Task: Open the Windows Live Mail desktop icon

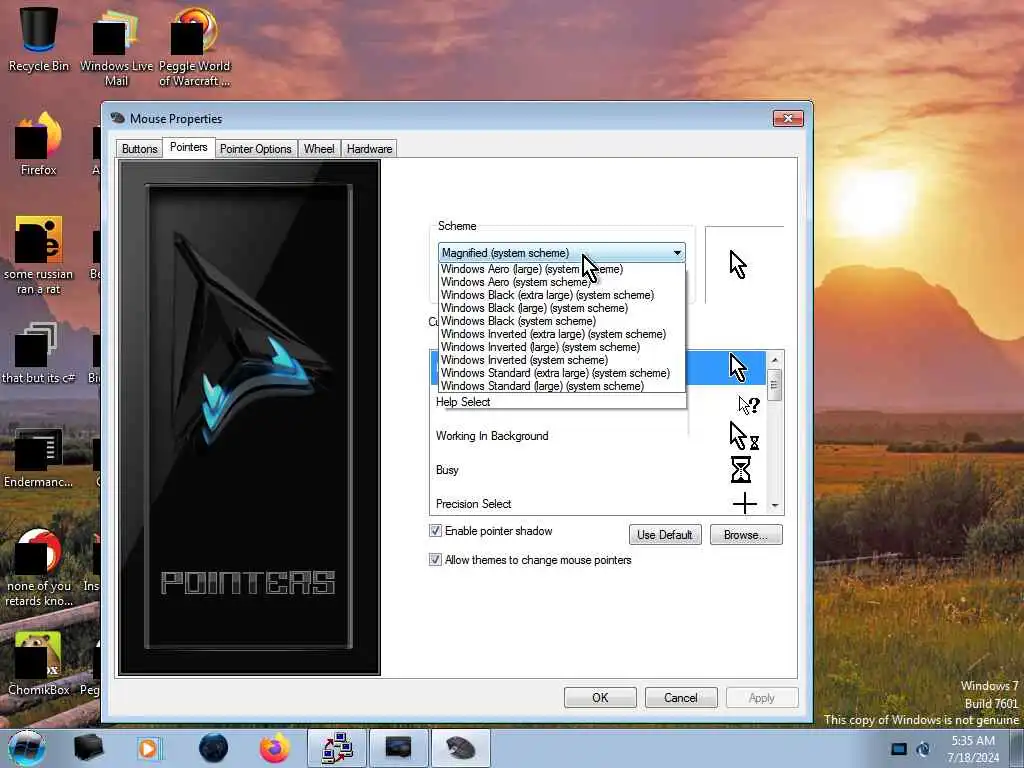Action: (x=116, y=47)
